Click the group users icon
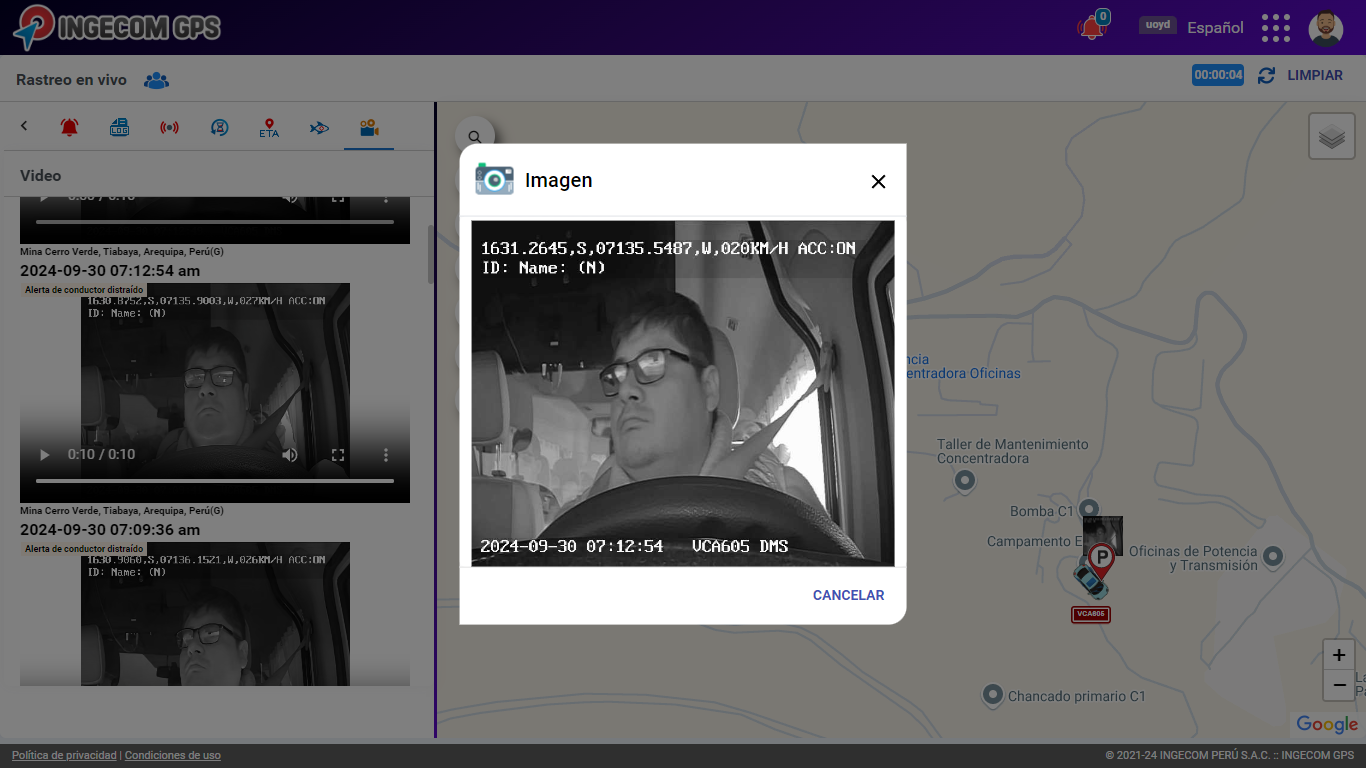Image resolution: width=1366 pixels, height=768 pixels. coord(156,81)
